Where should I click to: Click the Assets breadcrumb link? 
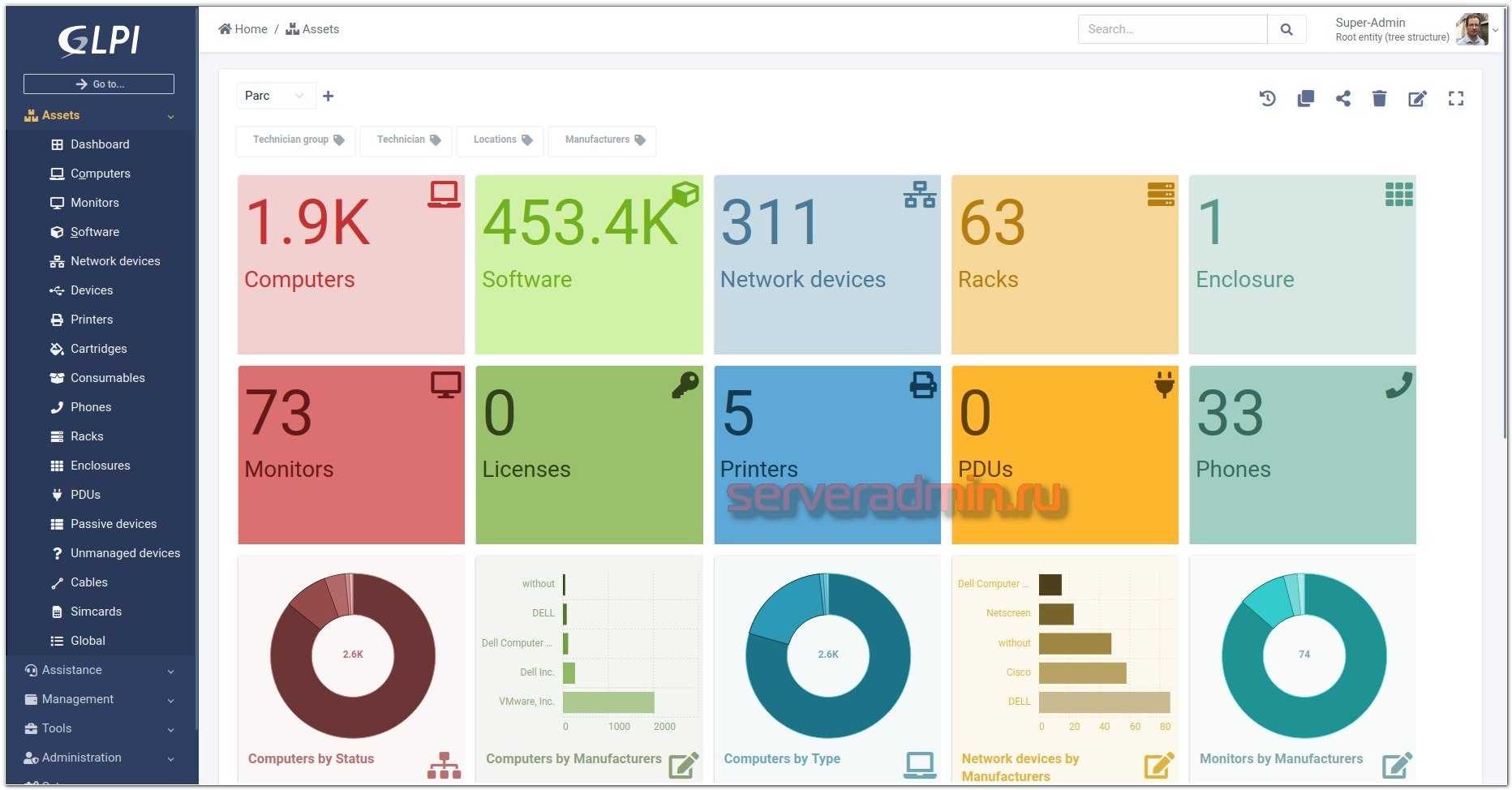312,29
